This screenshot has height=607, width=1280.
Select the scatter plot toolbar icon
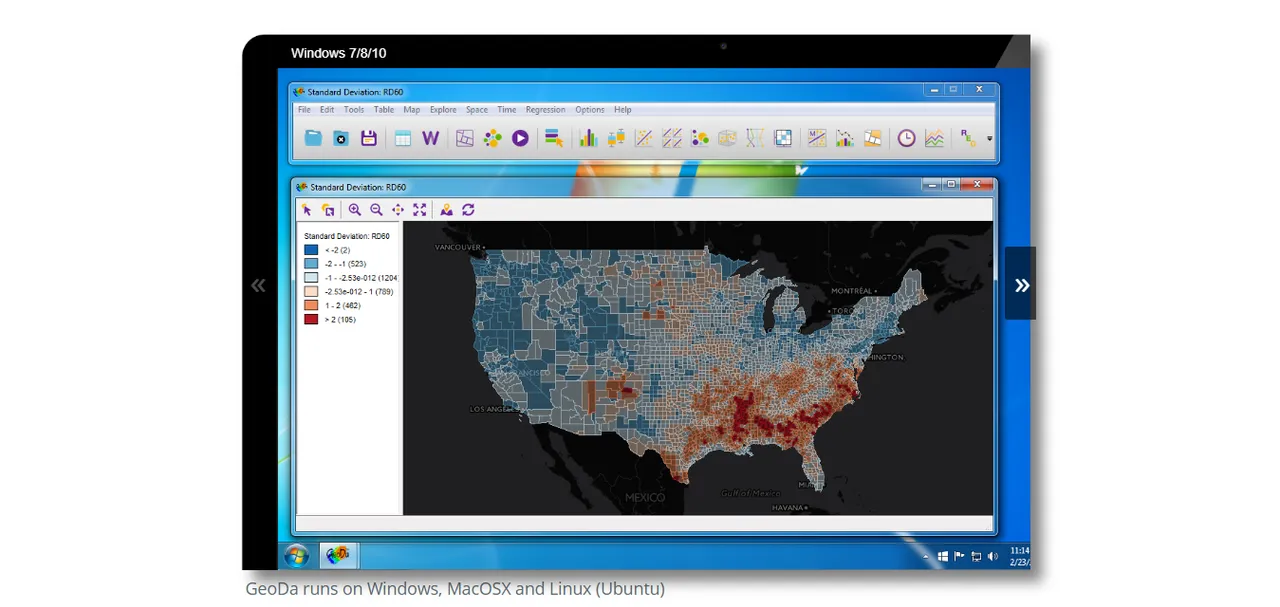(x=644, y=139)
